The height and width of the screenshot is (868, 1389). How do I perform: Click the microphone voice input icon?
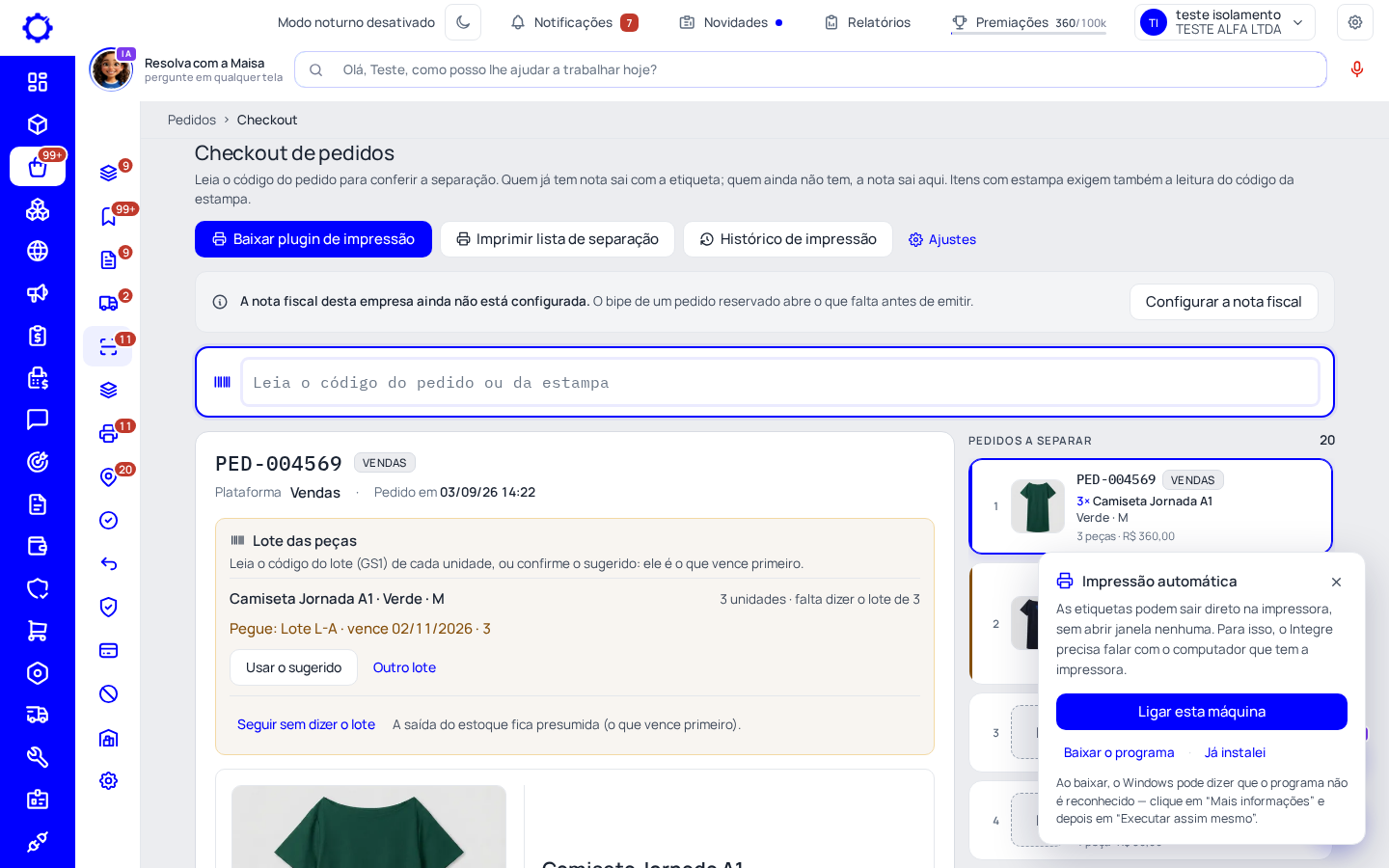tap(1357, 69)
